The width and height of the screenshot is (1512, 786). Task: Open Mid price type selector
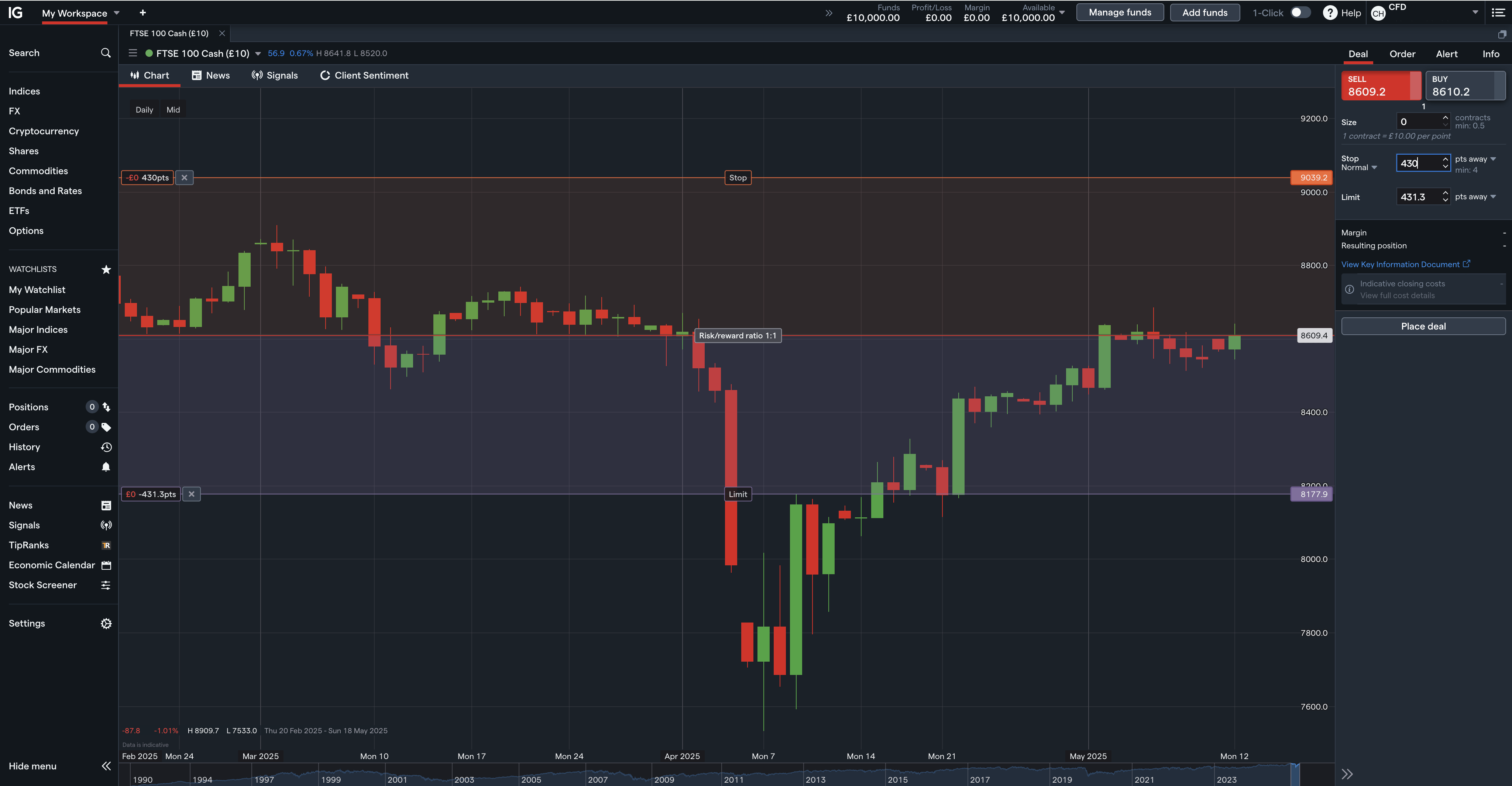173,110
